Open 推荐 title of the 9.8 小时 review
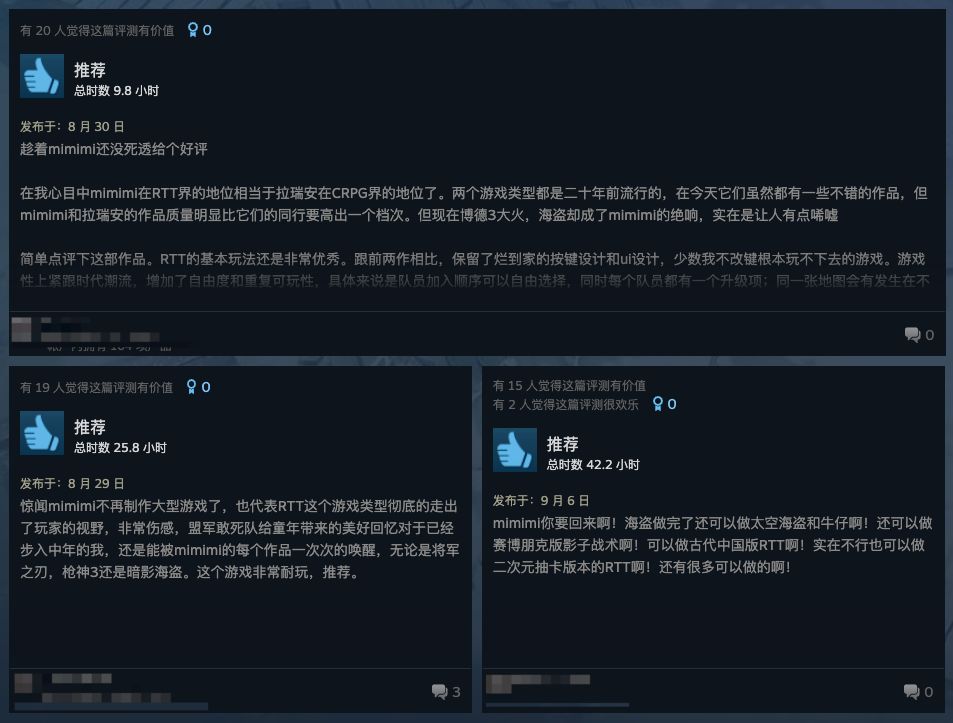The height and width of the screenshot is (723, 953). click(90, 70)
